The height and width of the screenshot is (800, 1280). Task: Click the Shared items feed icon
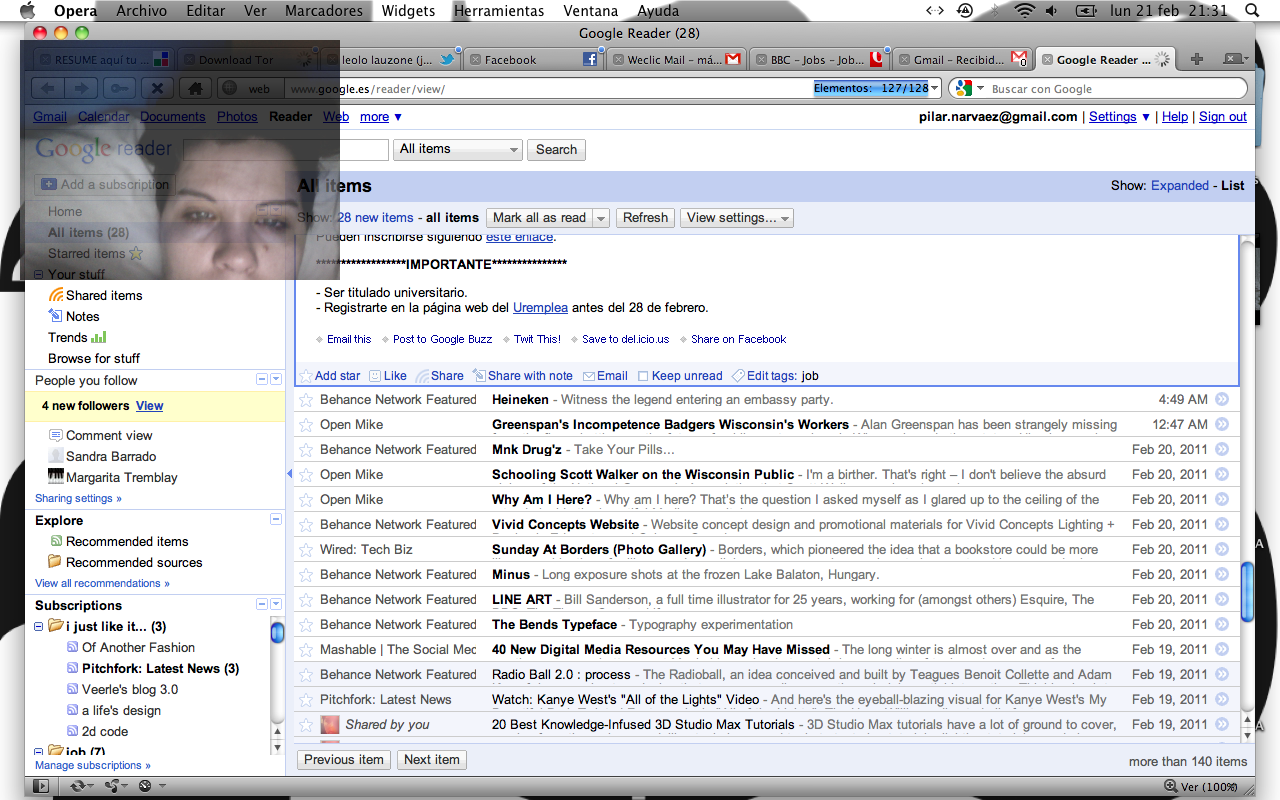pyautogui.click(x=56, y=295)
